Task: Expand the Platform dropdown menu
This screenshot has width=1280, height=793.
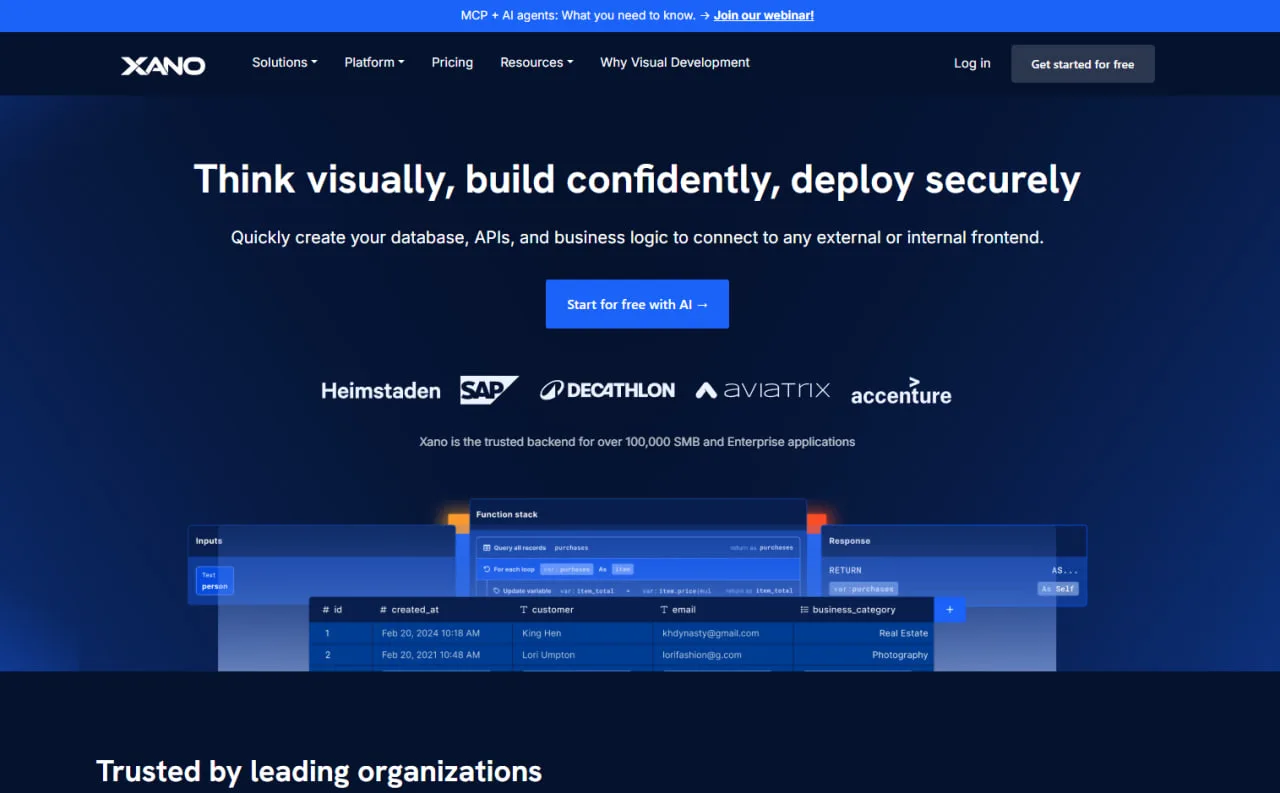Action: click(x=374, y=62)
